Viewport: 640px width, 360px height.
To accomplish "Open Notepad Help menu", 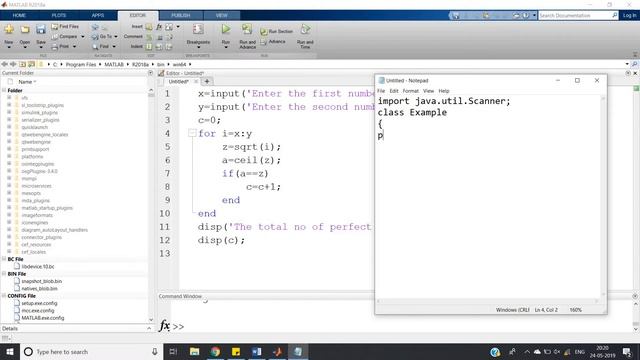I will click(444, 91).
